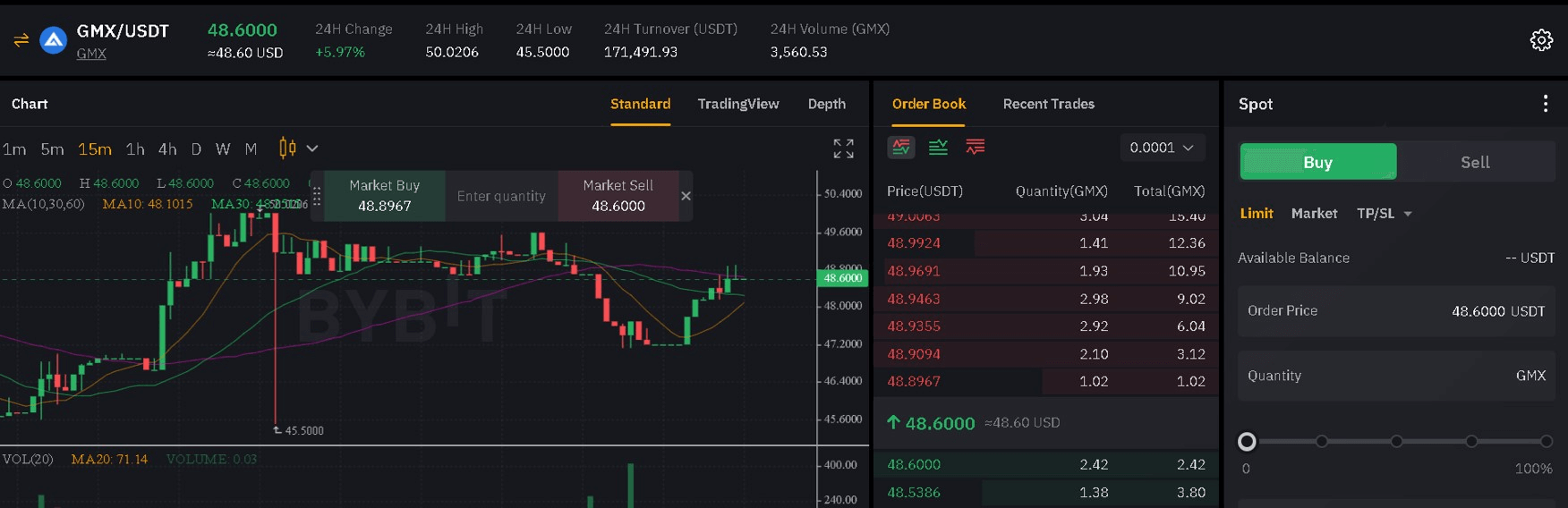The image size is (1568, 508).
Task: Show both buy and sell orders view
Action: (x=901, y=148)
